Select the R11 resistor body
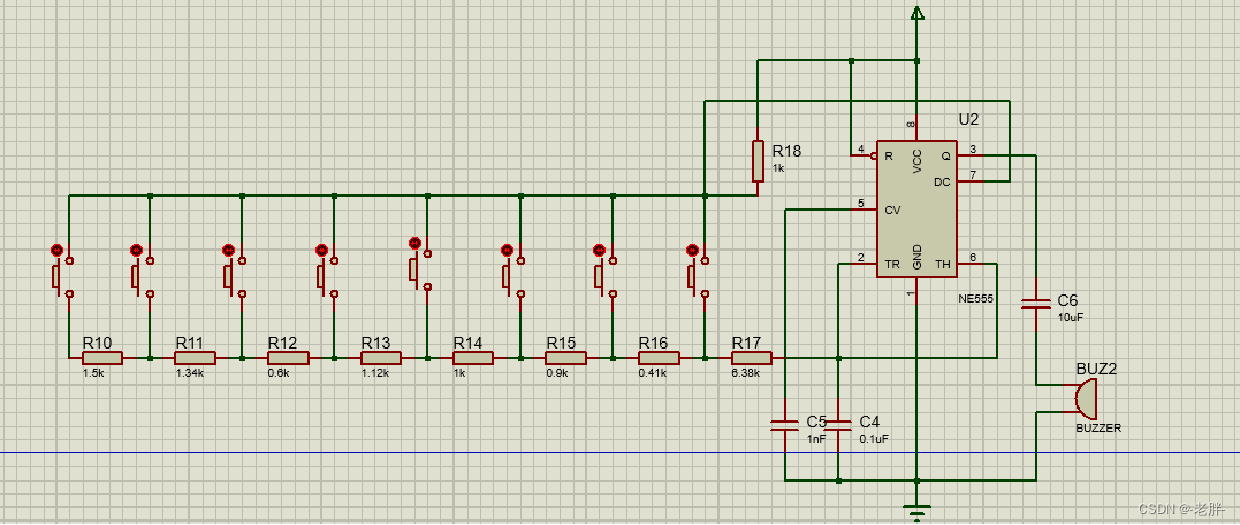Image resolution: width=1240 pixels, height=525 pixels. (x=195, y=358)
